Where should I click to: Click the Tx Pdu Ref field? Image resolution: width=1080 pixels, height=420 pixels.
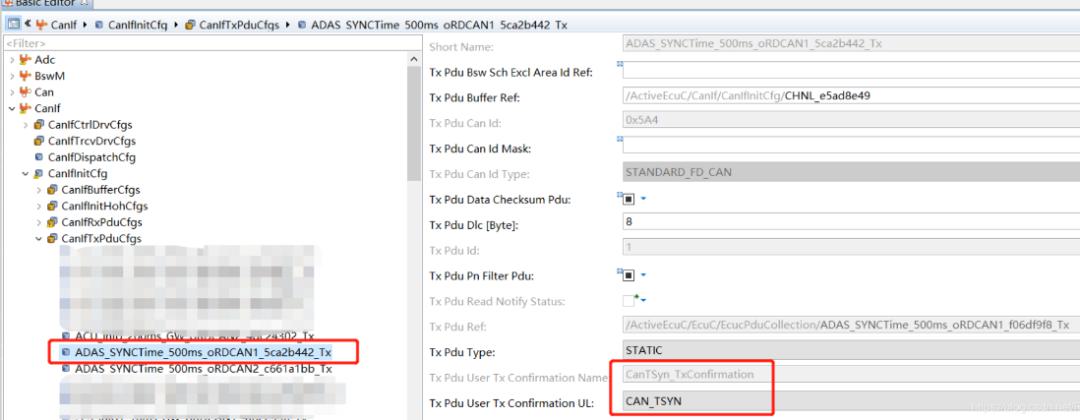[851, 324]
